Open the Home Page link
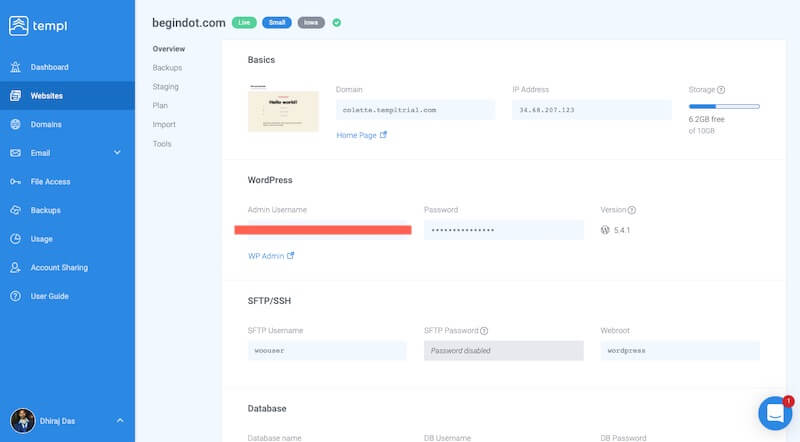 357,135
